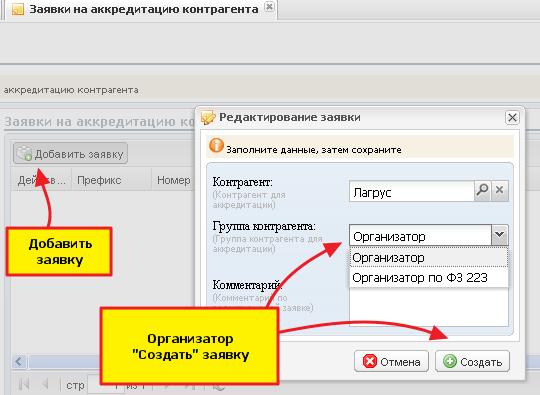Clear the Контрагент field with X icon
The height and width of the screenshot is (395, 540).
point(500,190)
